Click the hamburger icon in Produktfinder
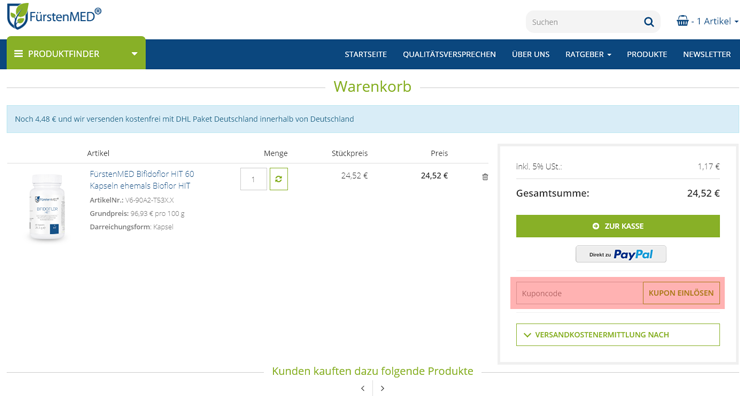This screenshot has width=740, height=396. (18, 54)
